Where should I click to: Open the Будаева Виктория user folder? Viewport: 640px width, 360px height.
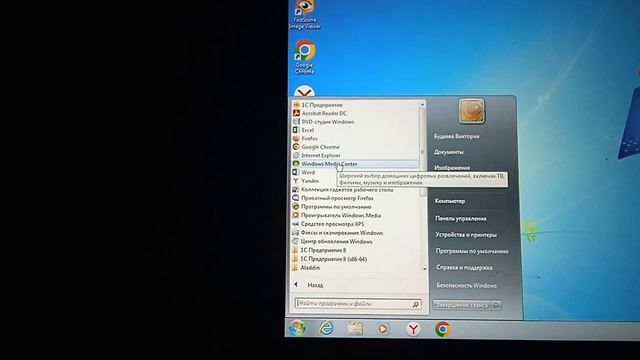[456, 136]
